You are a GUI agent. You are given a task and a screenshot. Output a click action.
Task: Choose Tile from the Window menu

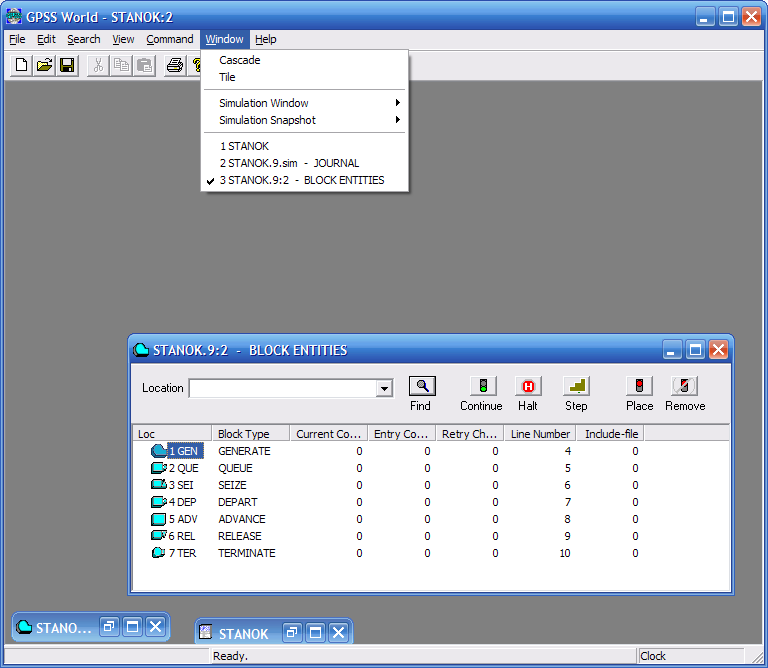click(x=305, y=77)
